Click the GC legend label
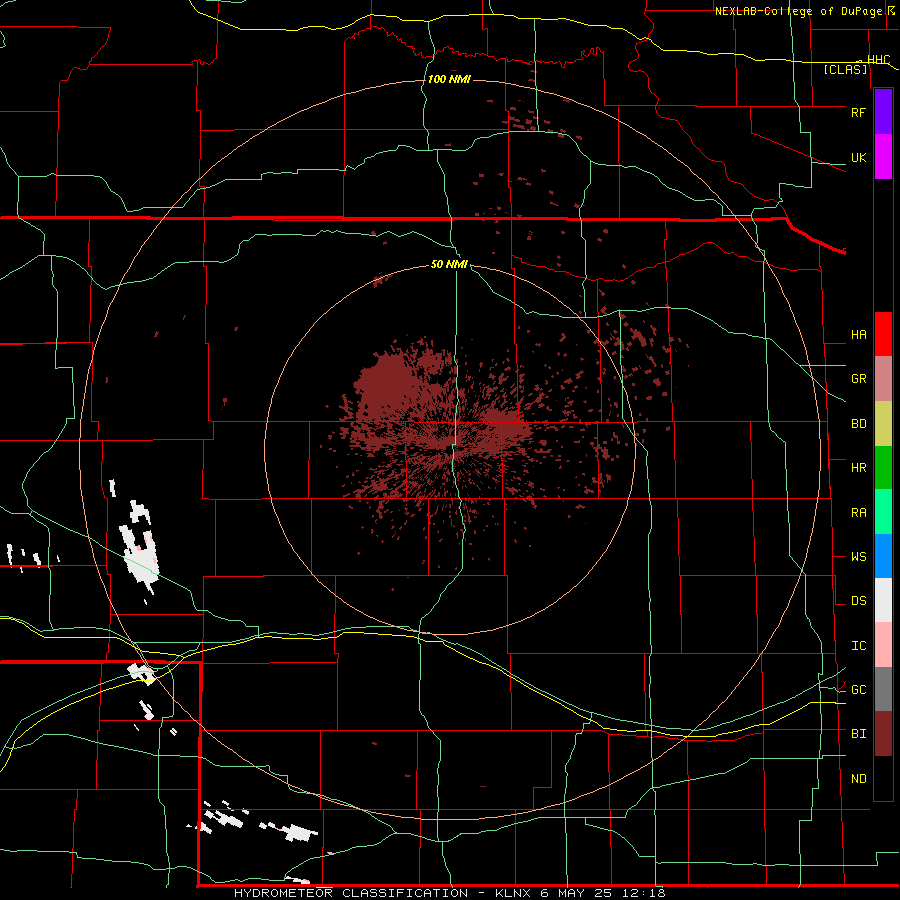Viewport: 900px width, 900px height. [858, 690]
